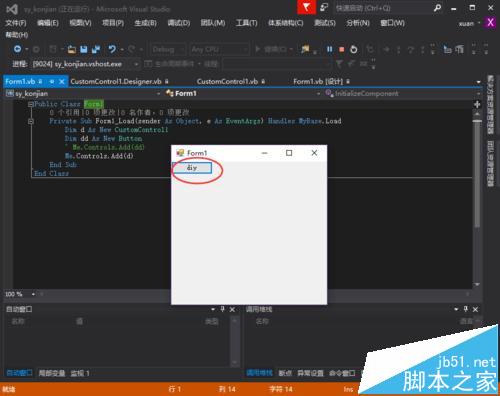Viewport: 500px width, 396px height.
Task: Open the red notifications flag
Action: point(306,7)
